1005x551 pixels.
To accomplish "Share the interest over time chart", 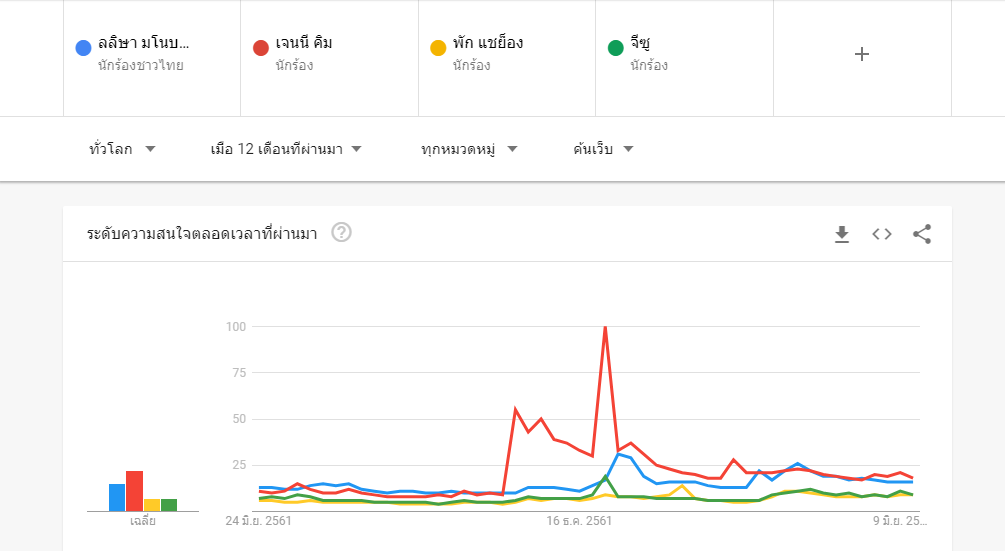I will click(x=922, y=234).
